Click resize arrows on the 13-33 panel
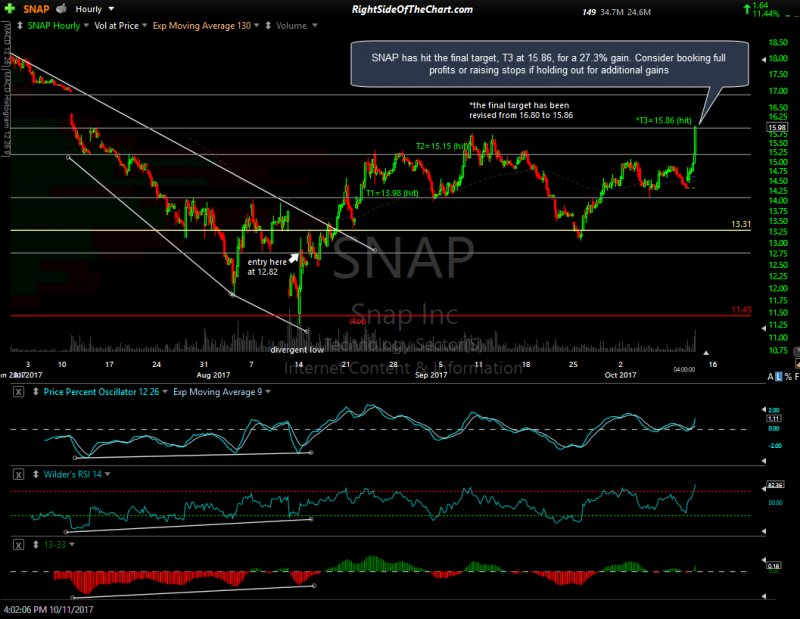 point(34,544)
